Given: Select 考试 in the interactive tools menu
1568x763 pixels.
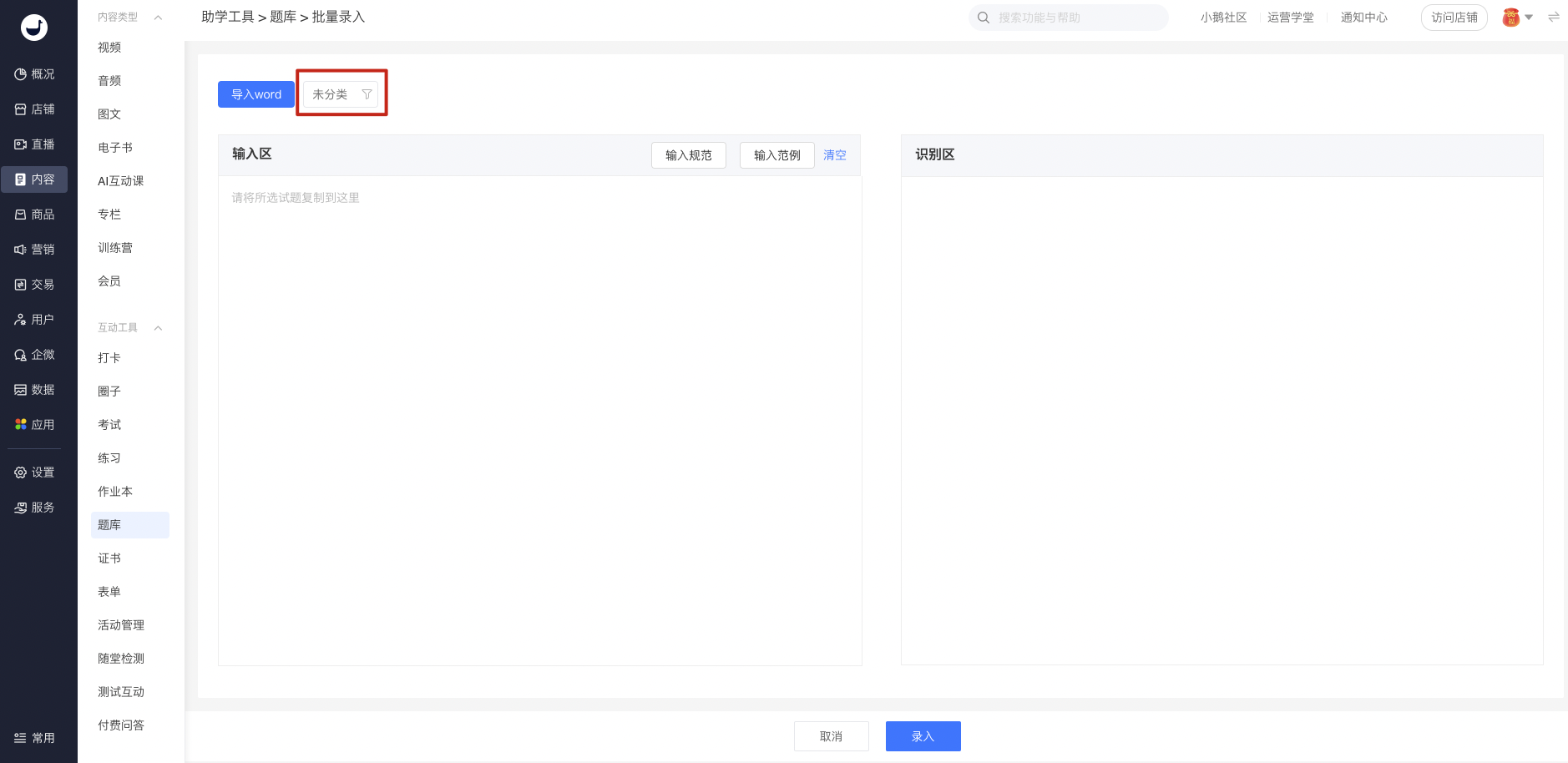Looking at the screenshot, I should coord(109,425).
